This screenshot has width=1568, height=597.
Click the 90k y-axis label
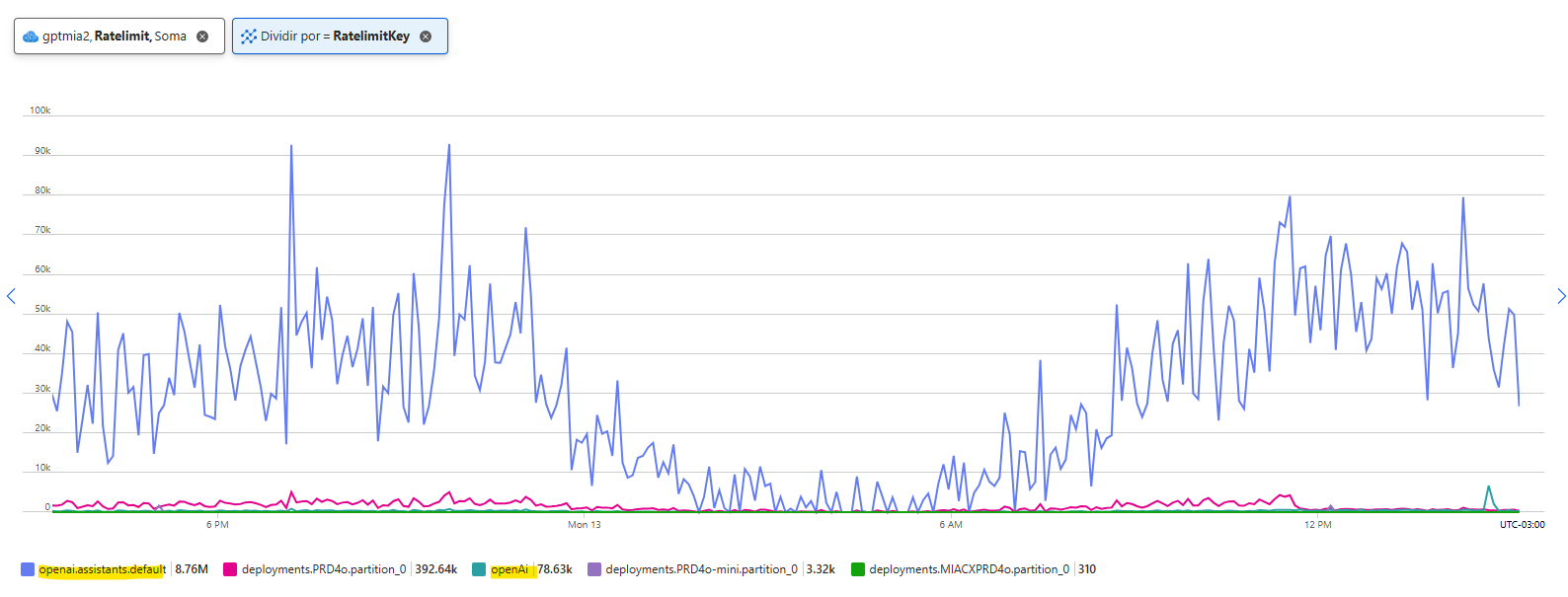(x=42, y=151)
